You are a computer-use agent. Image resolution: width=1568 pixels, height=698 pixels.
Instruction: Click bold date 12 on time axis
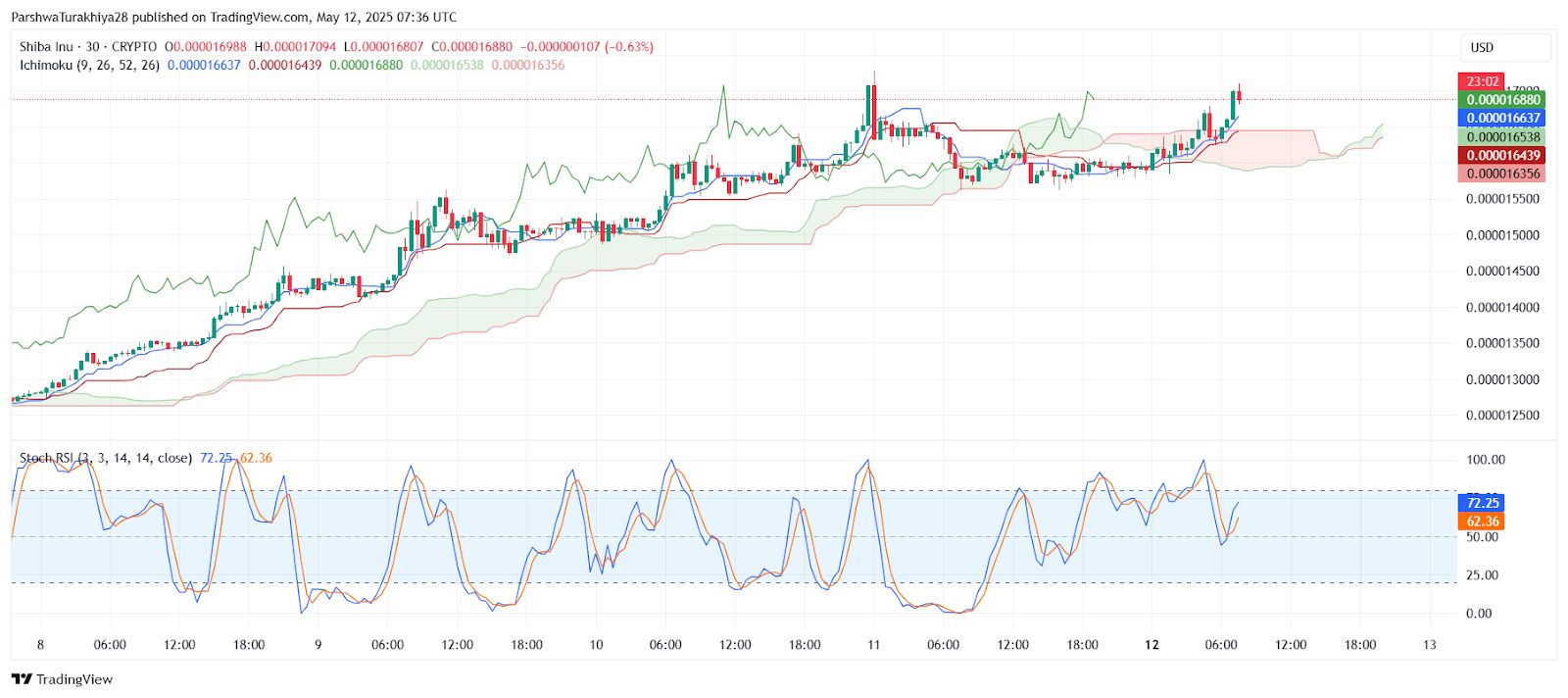pos(1151,645)
